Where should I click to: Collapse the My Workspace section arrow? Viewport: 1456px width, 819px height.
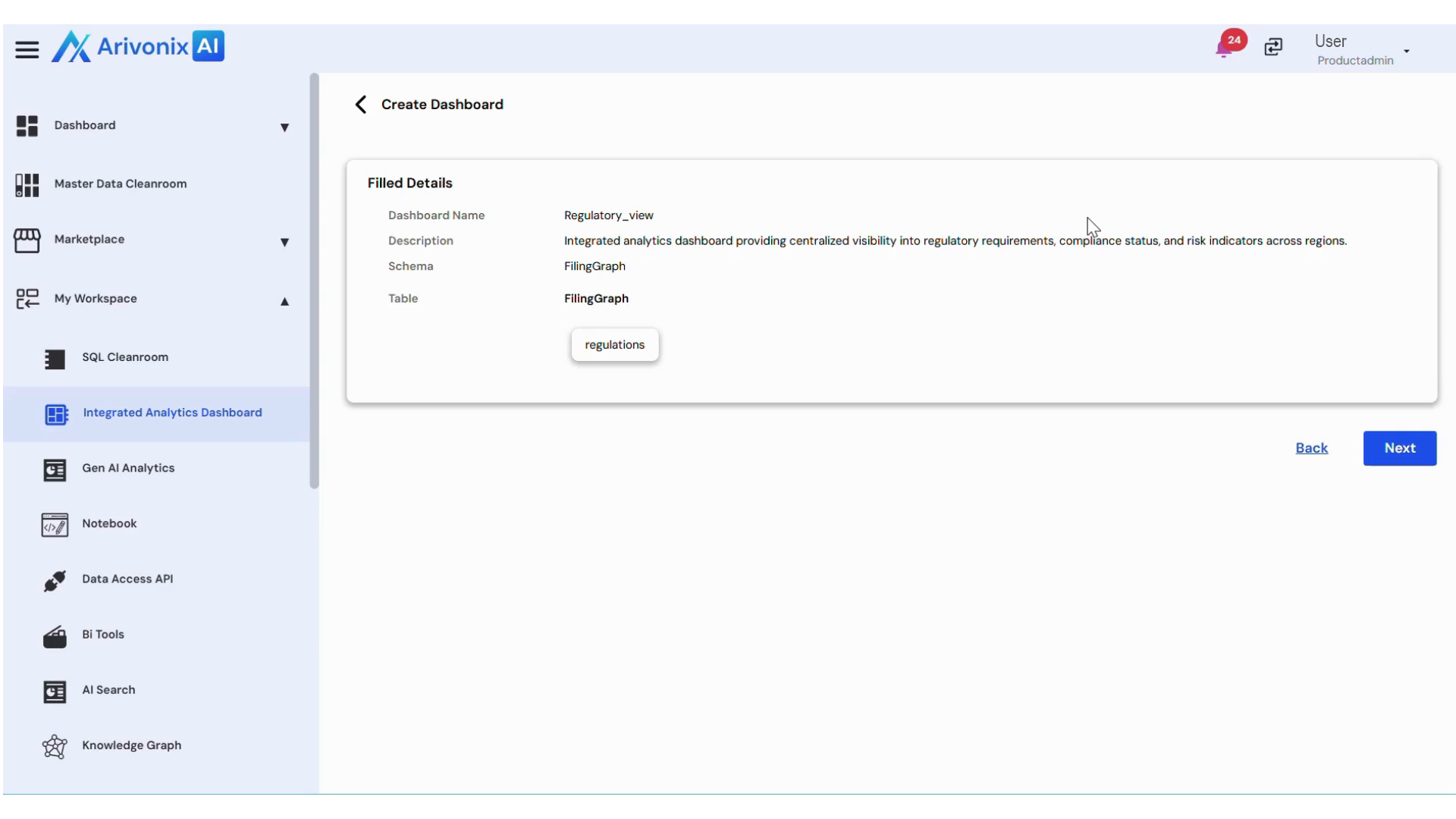click(284, 301)
